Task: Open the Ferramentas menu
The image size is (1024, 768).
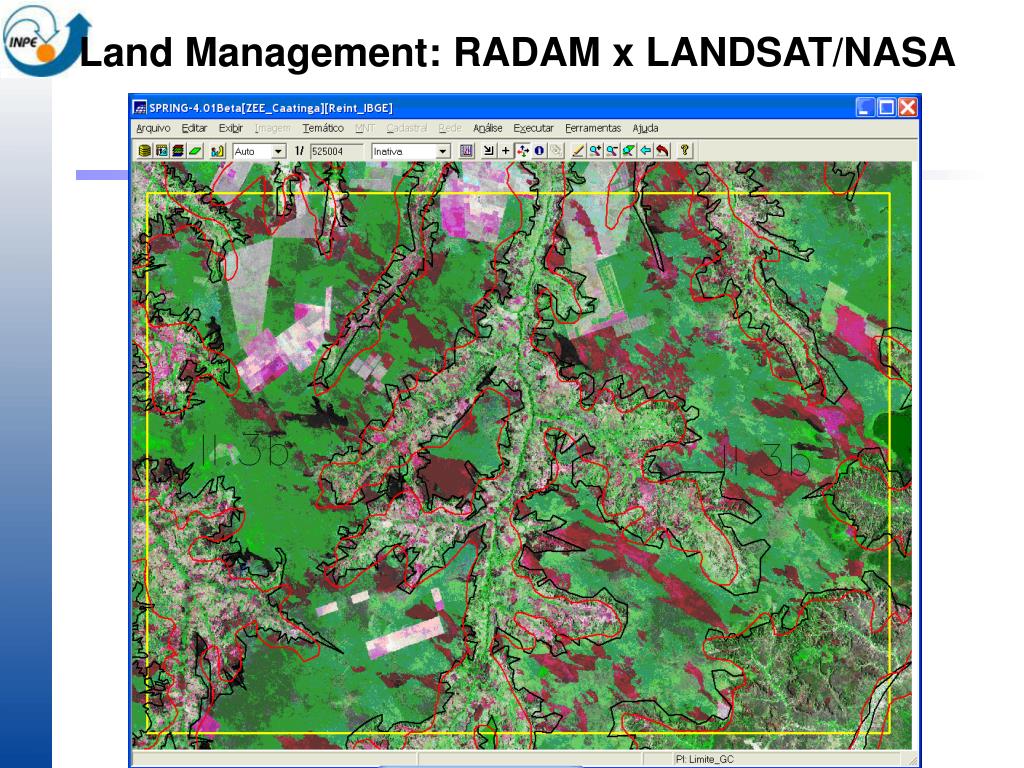Action: pyautogui.click(x=593, y=128)
